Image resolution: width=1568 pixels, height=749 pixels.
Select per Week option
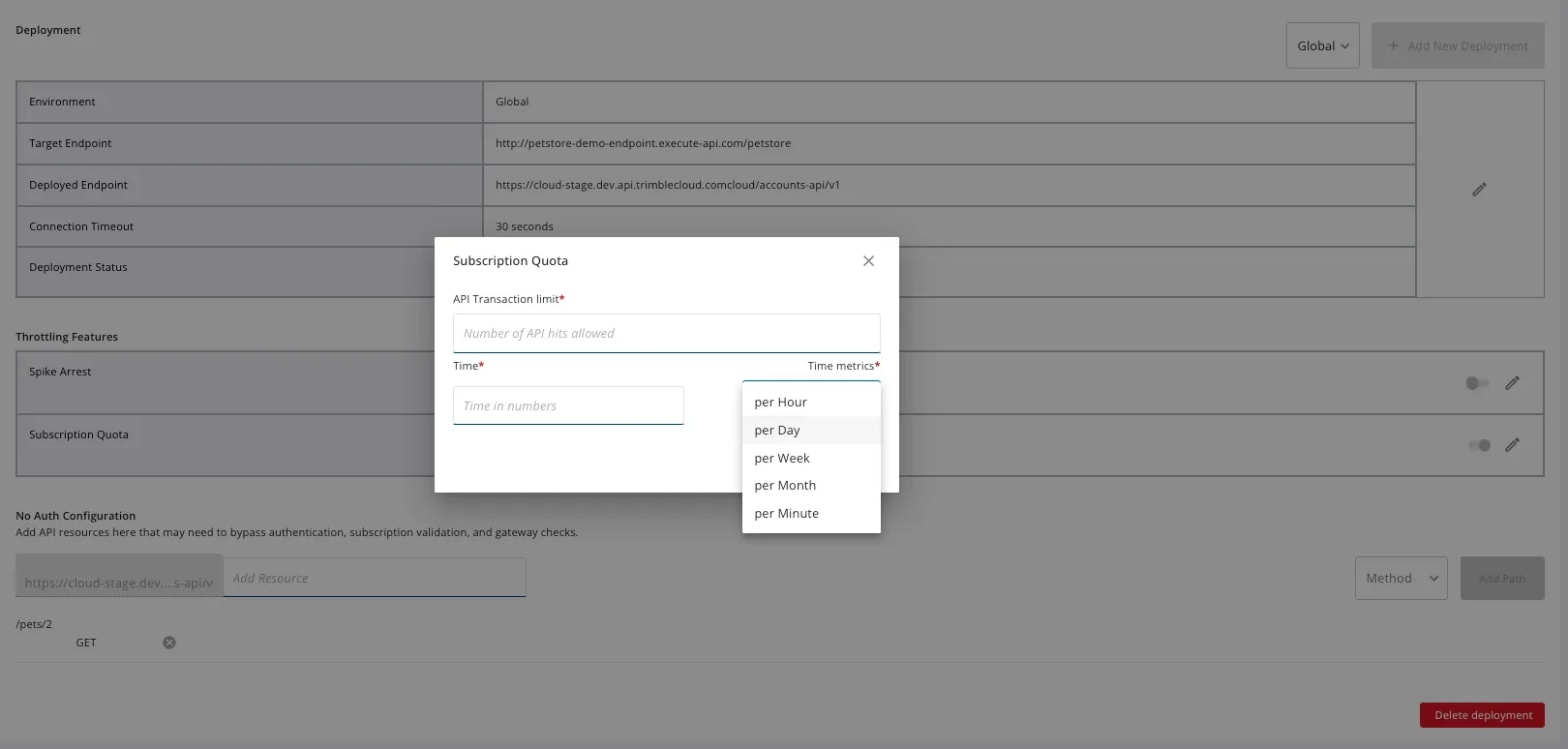pyautogui.click(x=811, y=459)
